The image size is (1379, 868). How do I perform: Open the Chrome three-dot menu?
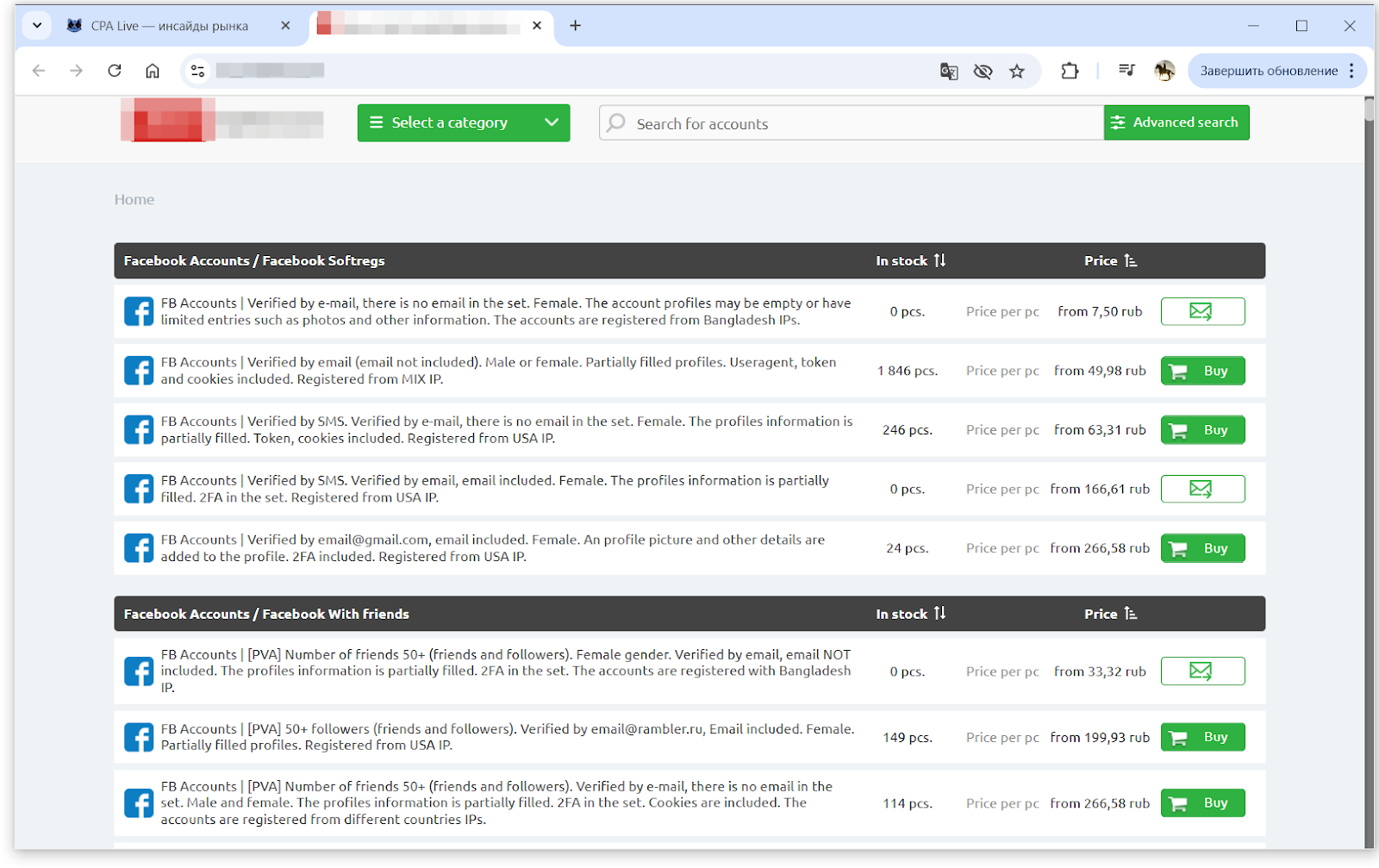point(1352,71)
